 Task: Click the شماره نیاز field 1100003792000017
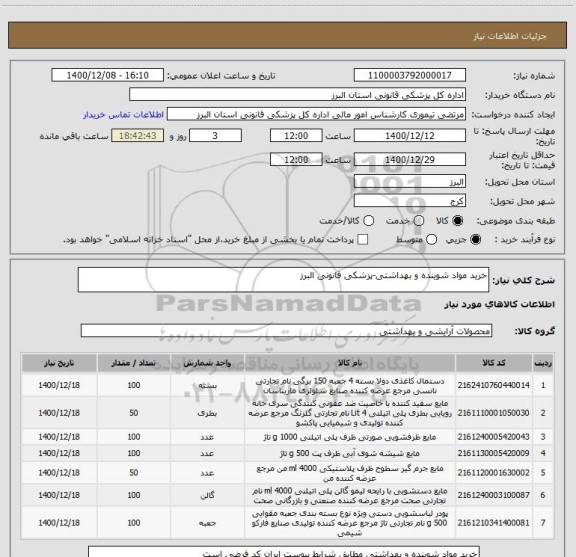point(410,75)
